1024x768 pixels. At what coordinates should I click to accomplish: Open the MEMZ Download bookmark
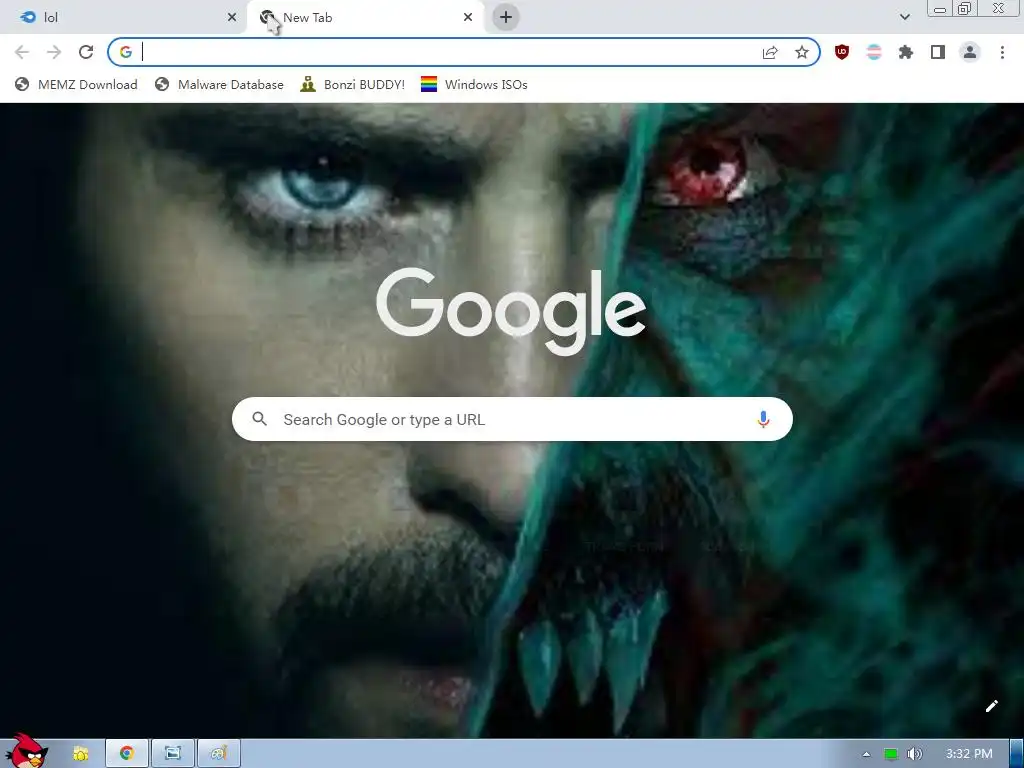76,84
